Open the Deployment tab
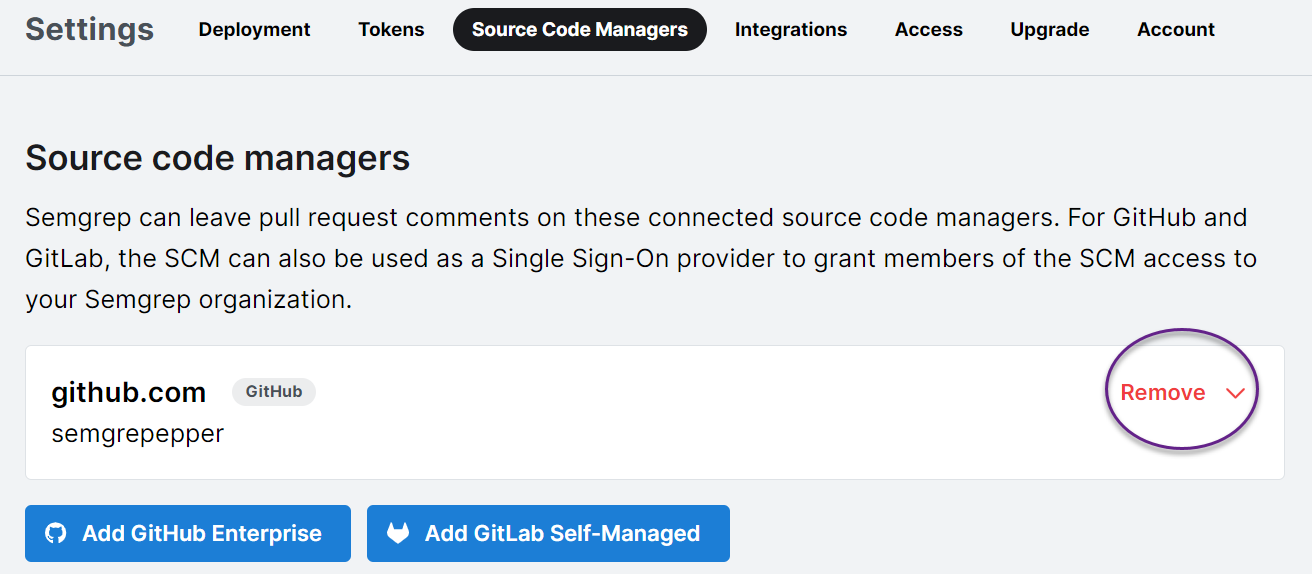1312x574 pixels. click(x=254, y=30)
